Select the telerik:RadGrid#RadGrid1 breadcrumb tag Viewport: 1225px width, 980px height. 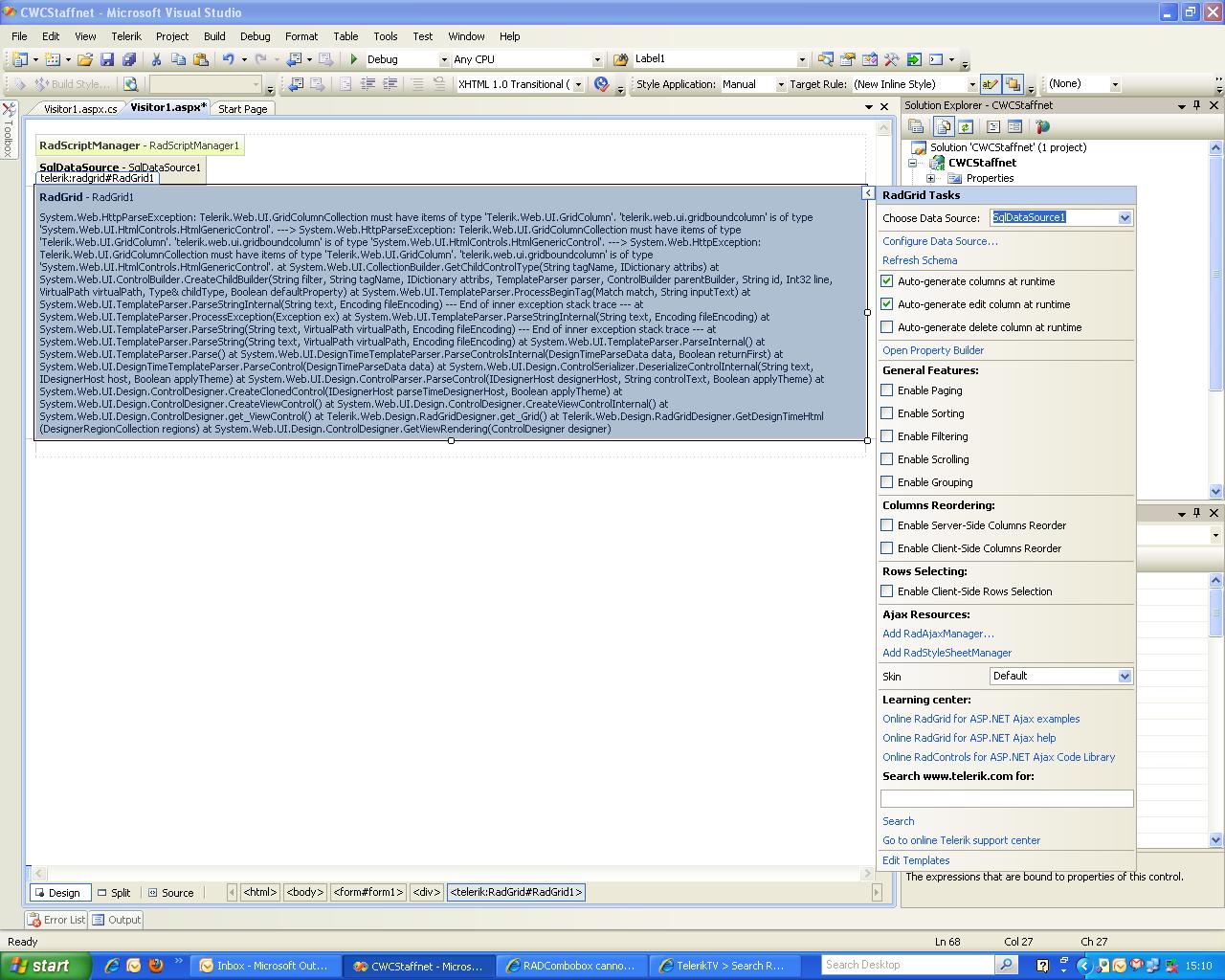point(516,893)
